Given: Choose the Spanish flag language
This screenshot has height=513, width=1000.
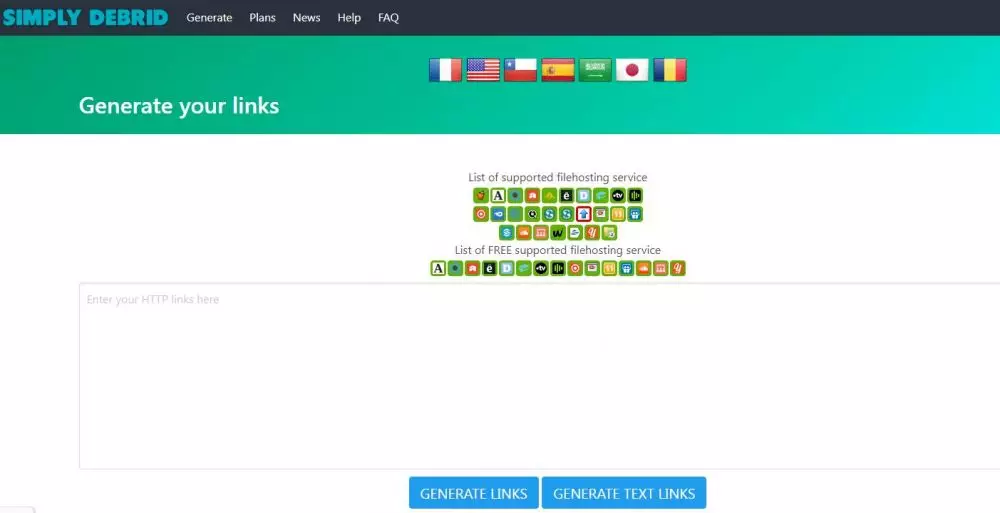Looking at the screenshot, I should [558, 70].
